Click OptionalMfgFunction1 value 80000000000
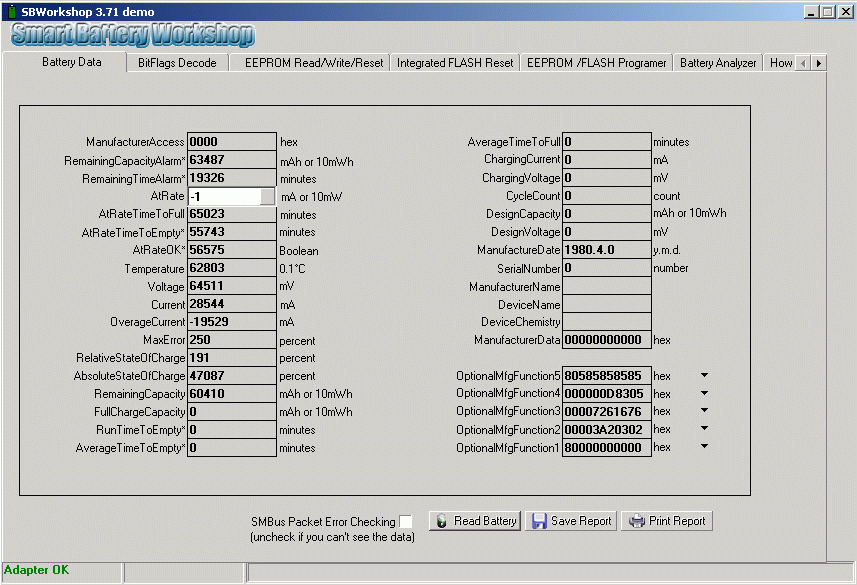 click(607, 448)
